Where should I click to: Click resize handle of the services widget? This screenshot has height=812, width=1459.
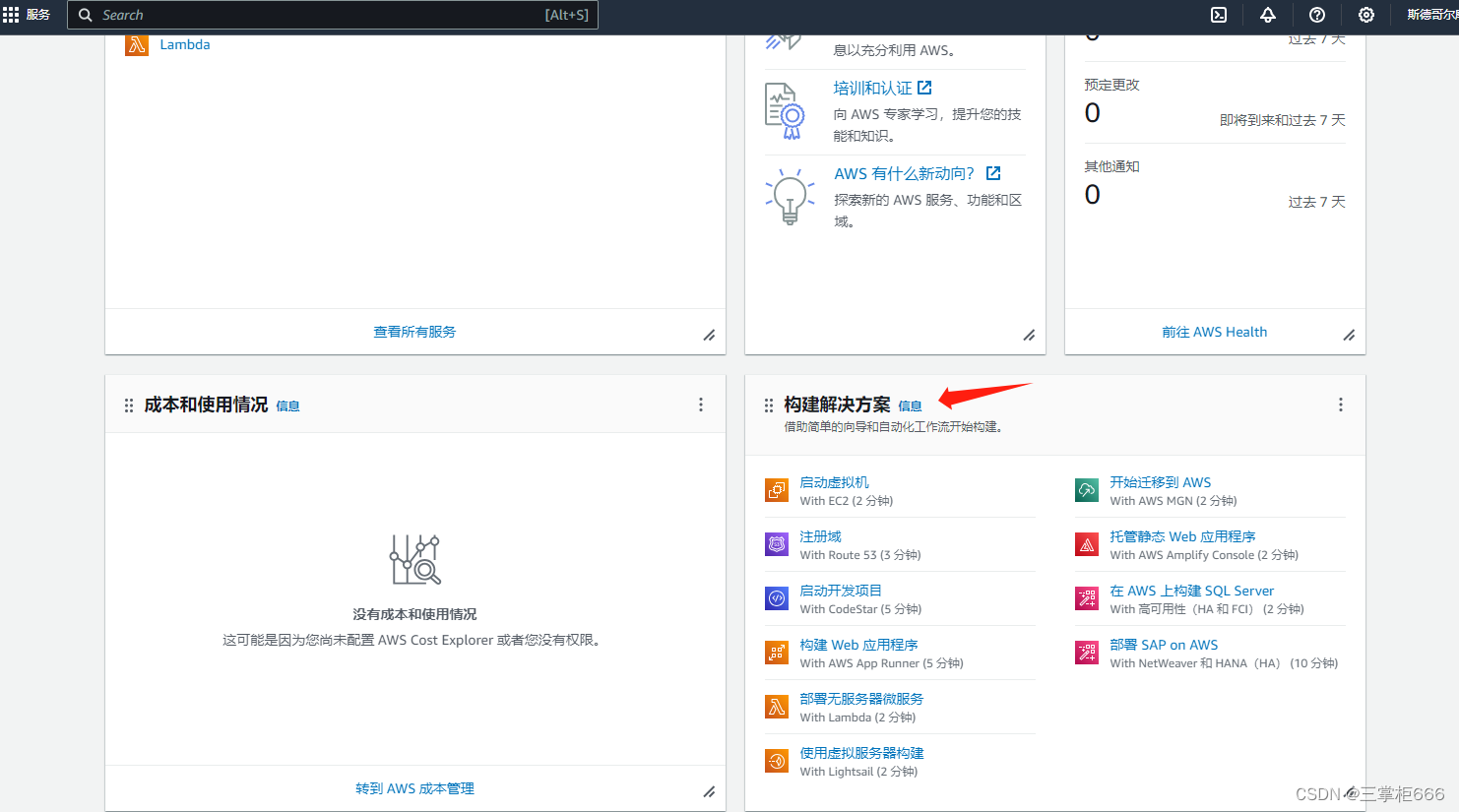pyautogui.click(x=709, y=336)
